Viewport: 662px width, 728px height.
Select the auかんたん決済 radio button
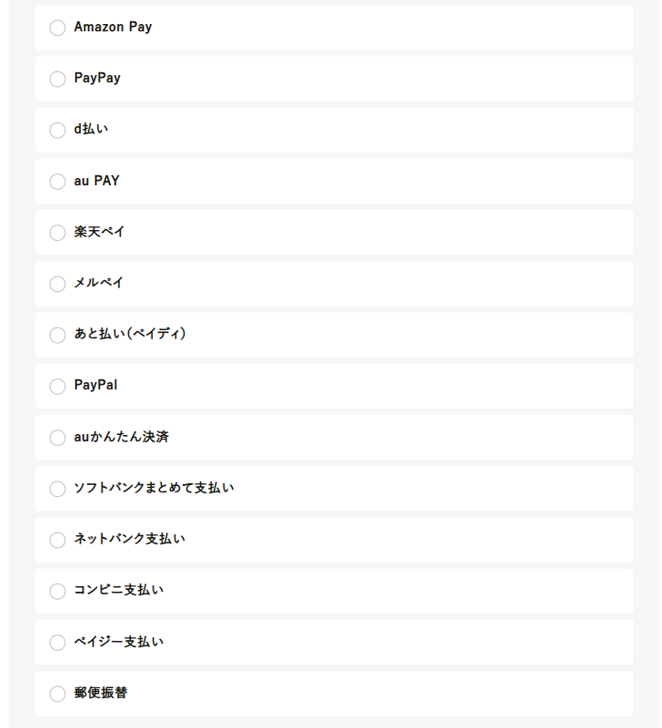coord(58,438)
